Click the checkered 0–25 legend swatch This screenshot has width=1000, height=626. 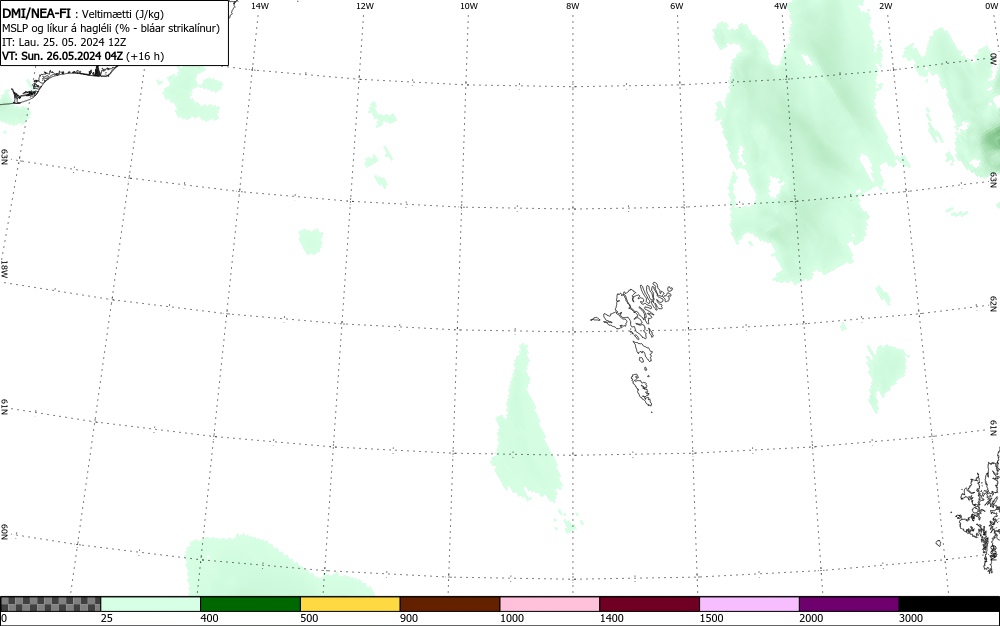pos(50,604)
